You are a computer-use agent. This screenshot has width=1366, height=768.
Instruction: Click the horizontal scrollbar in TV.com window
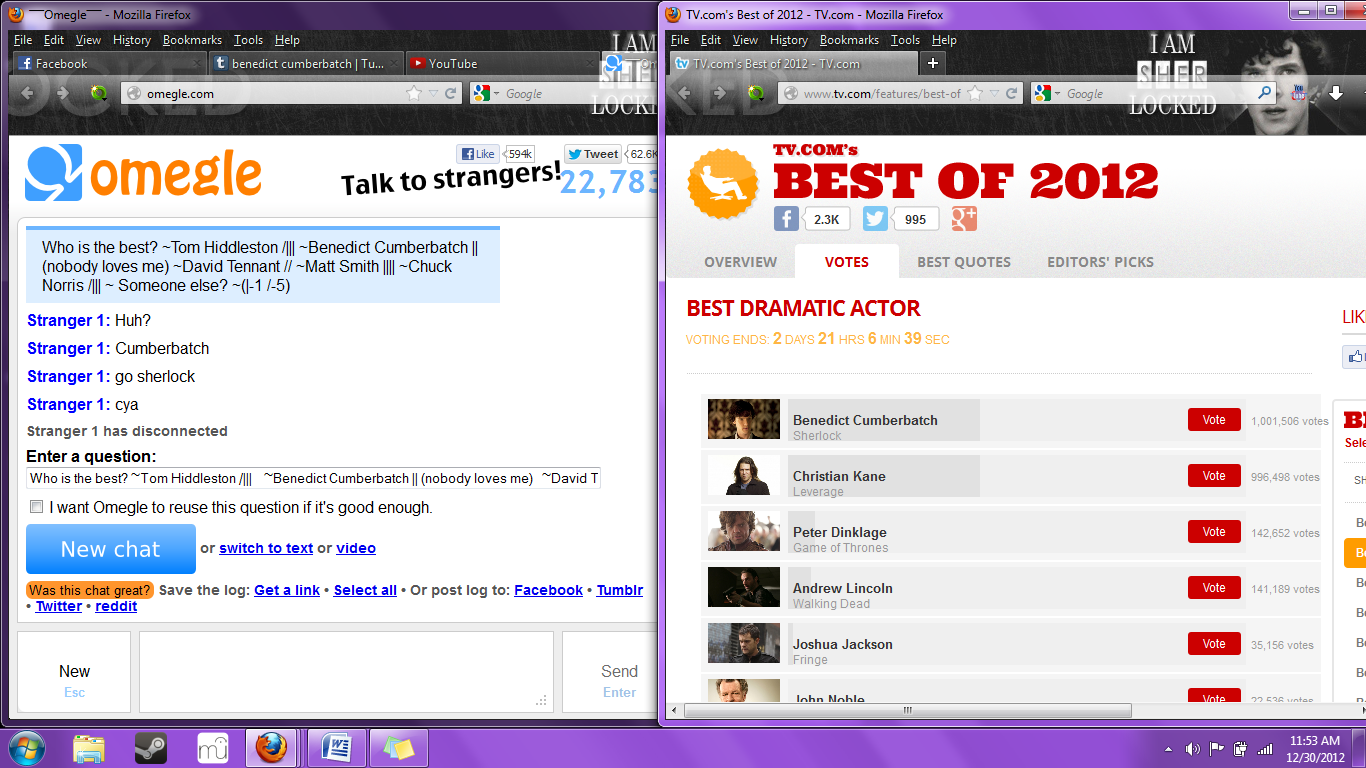point(908,710)
